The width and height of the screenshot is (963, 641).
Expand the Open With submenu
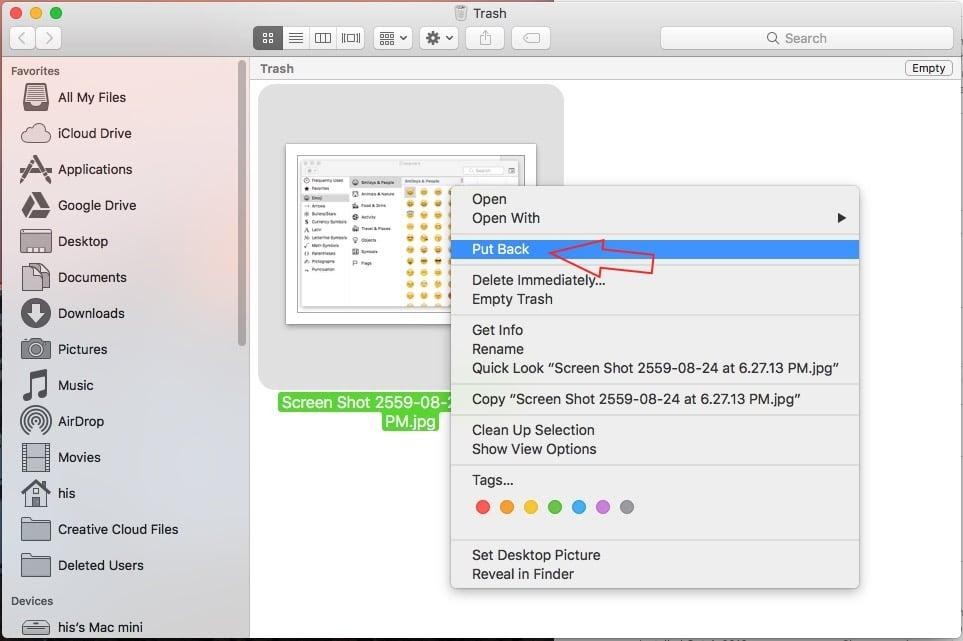506,218
